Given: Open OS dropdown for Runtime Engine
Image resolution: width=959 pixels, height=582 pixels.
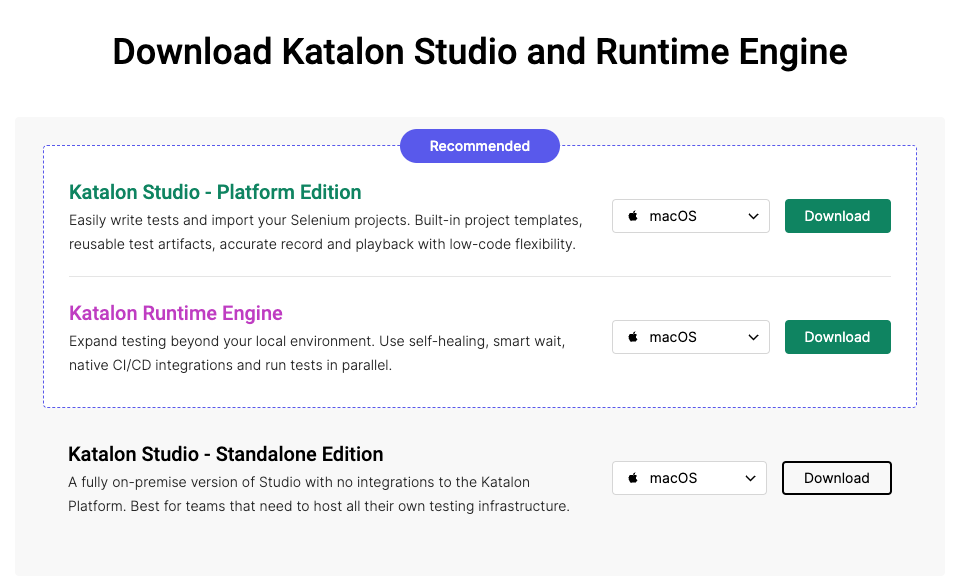Looking at the screenshot, I should pyautogui.click(x=691, y=337).
